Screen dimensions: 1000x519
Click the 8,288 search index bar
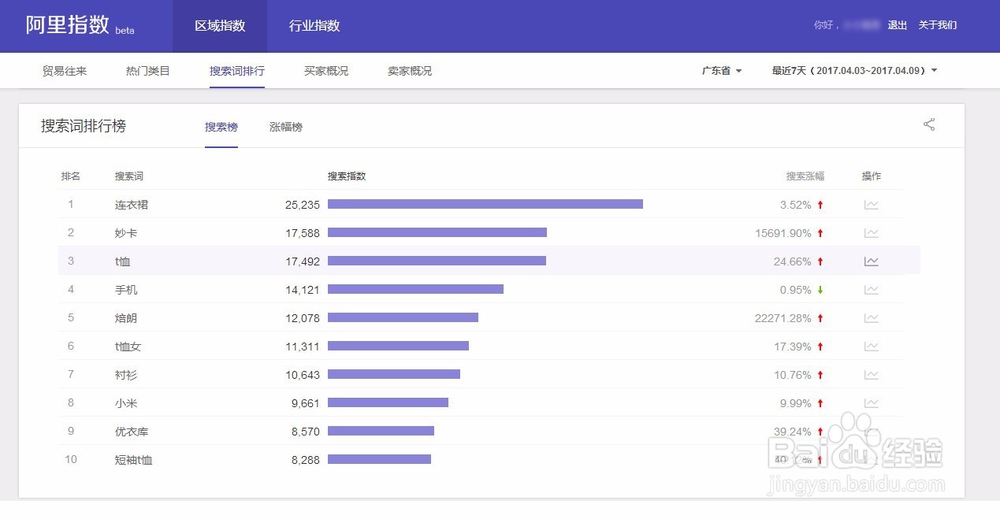(379, 459)
